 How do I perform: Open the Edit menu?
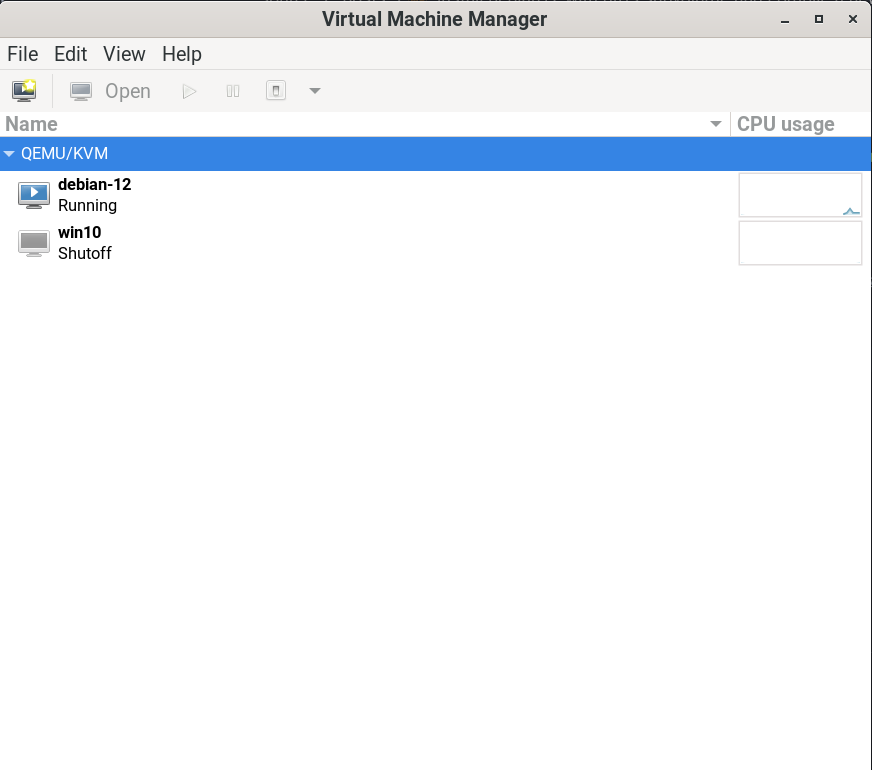71,54
